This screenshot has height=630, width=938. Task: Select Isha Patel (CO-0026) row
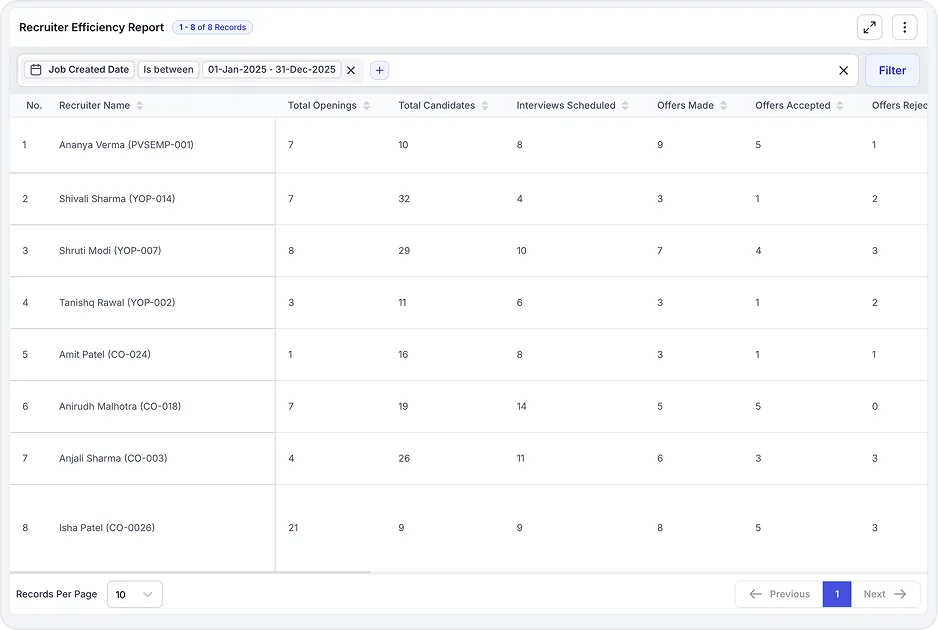tap(468, 528)
